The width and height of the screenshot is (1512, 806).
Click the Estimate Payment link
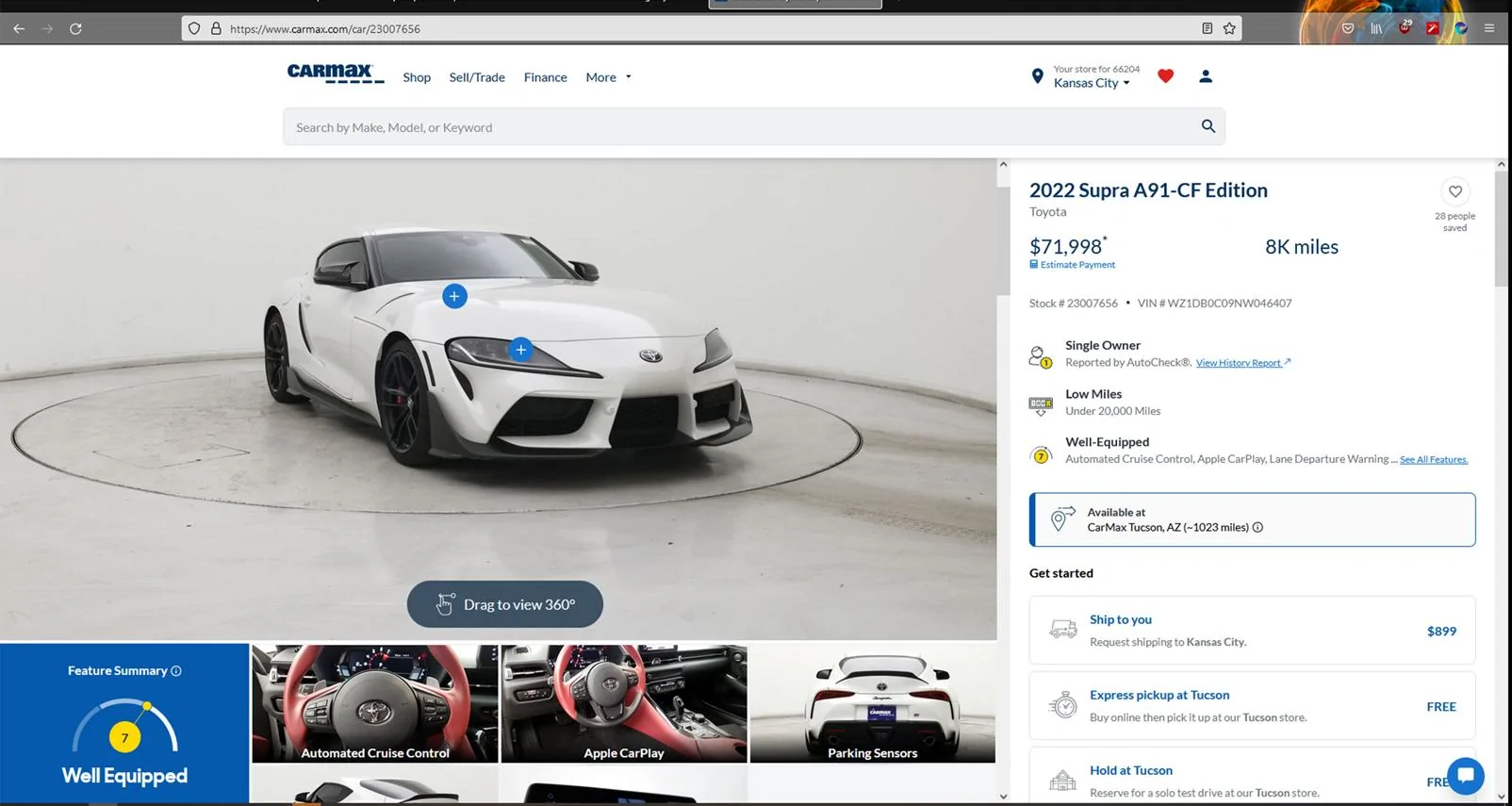tap(1073, 265)
